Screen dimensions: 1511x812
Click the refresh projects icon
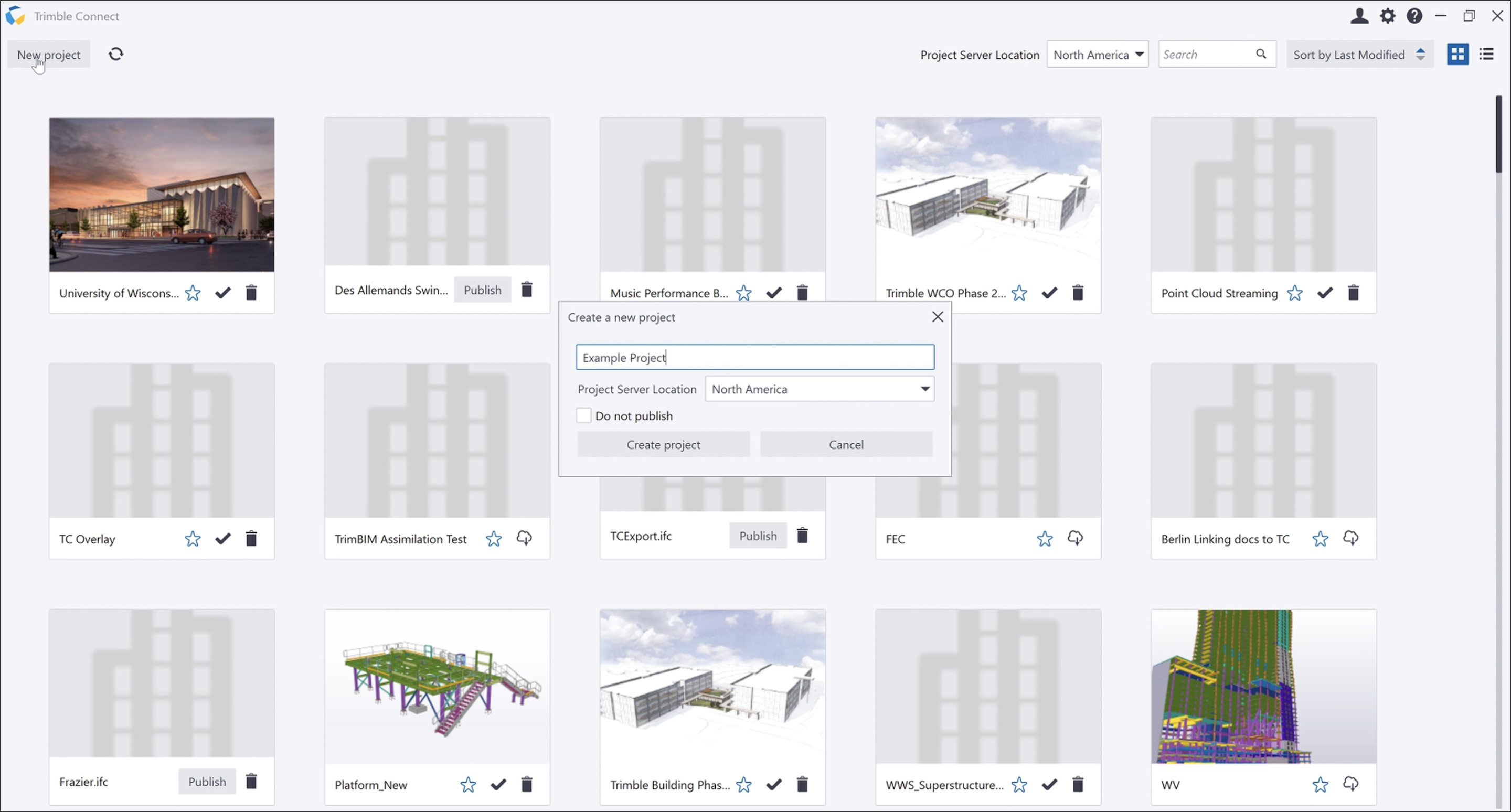[x=115, y=54]
